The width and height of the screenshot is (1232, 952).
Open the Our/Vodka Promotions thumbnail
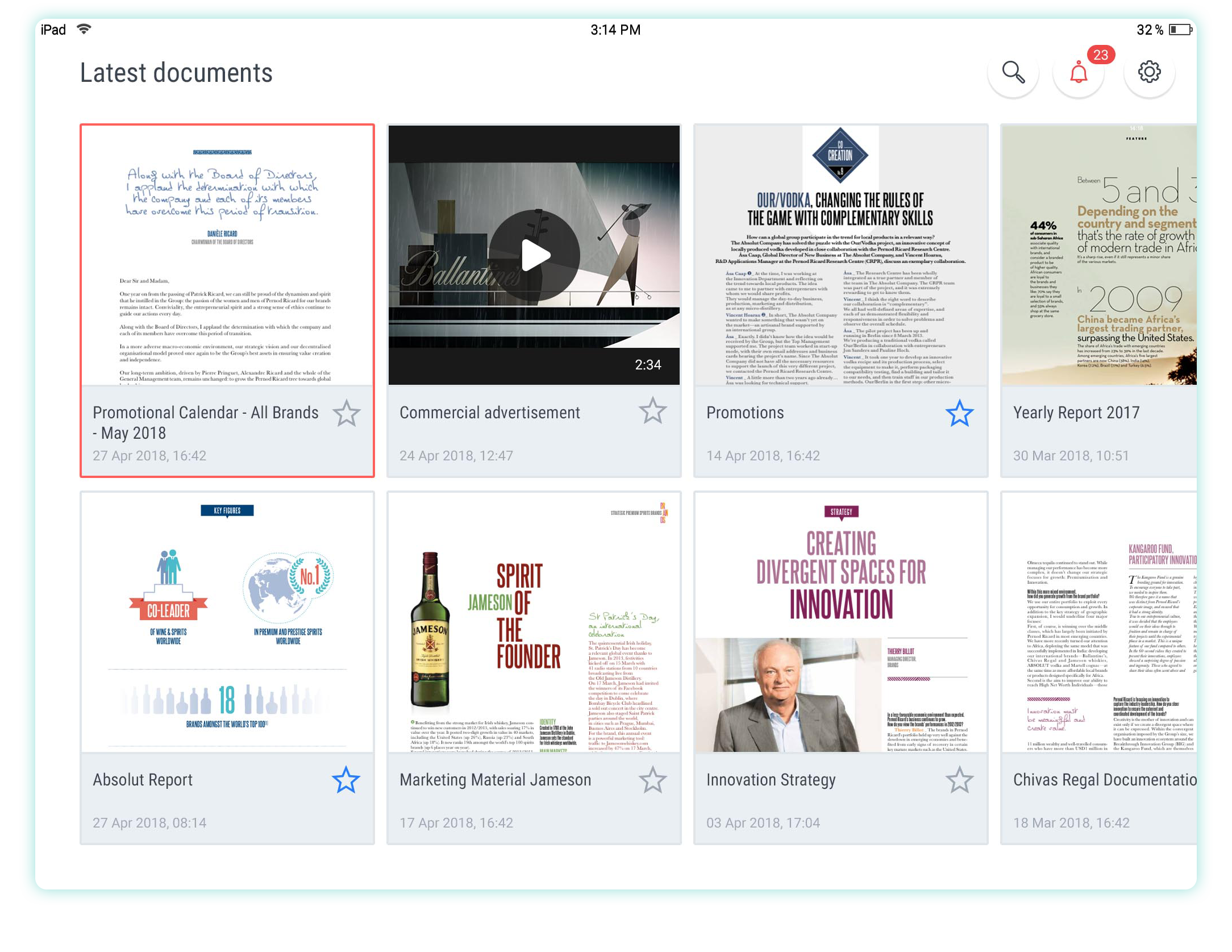pyautogui.click(x=840, y=255)
